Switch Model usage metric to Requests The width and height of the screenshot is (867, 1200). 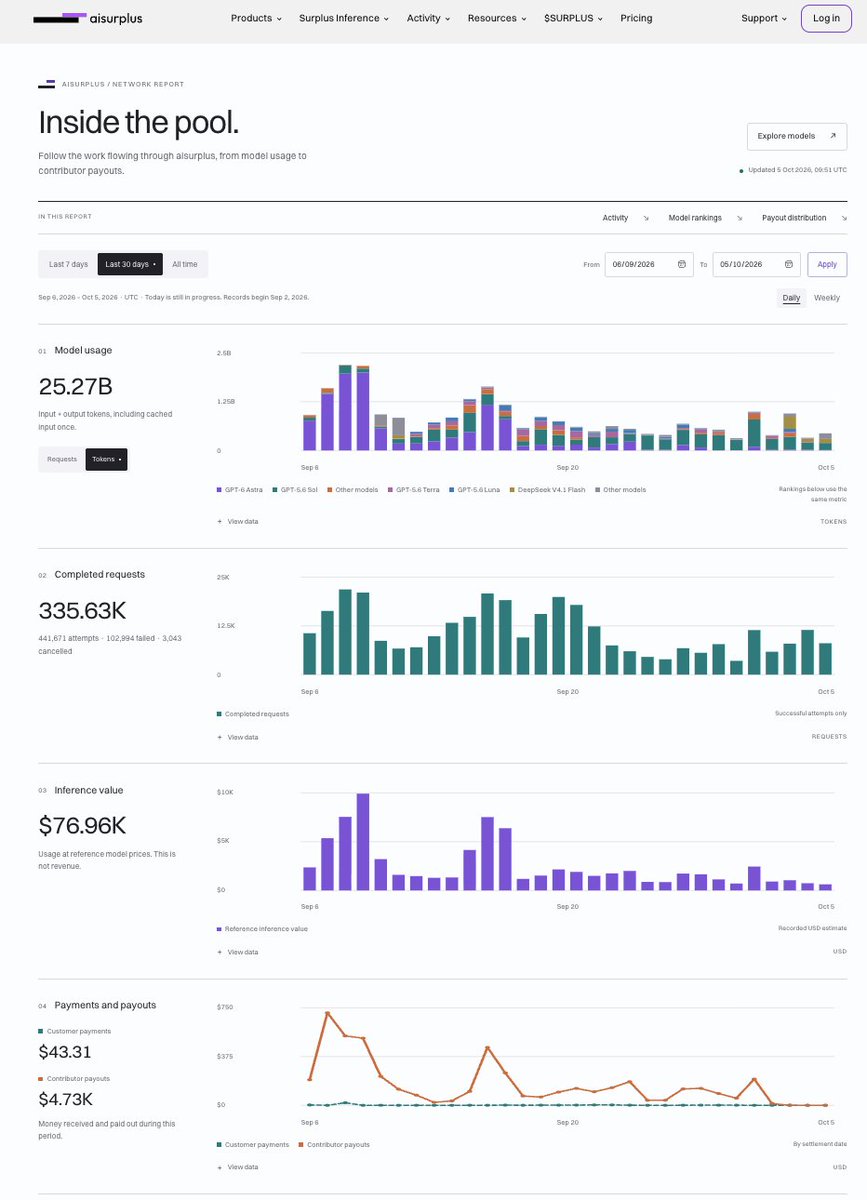pyautogui.click(x=62, y=459)
